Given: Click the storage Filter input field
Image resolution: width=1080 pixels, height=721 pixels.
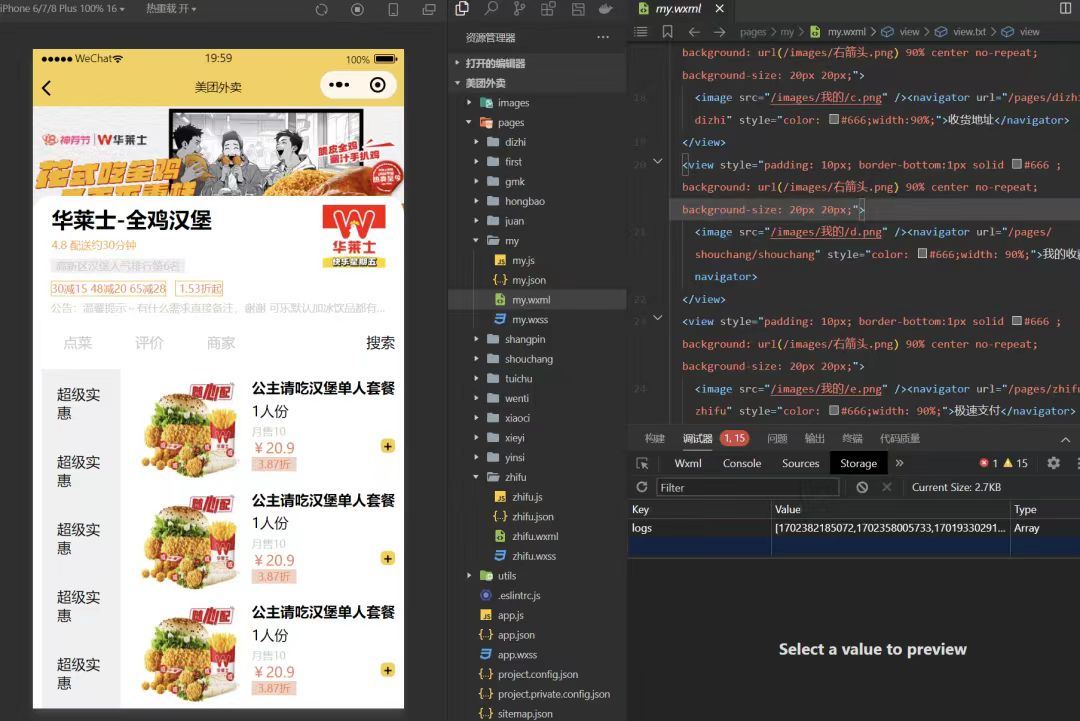Looking at the screenshot, I should click(x=747, y=487).
